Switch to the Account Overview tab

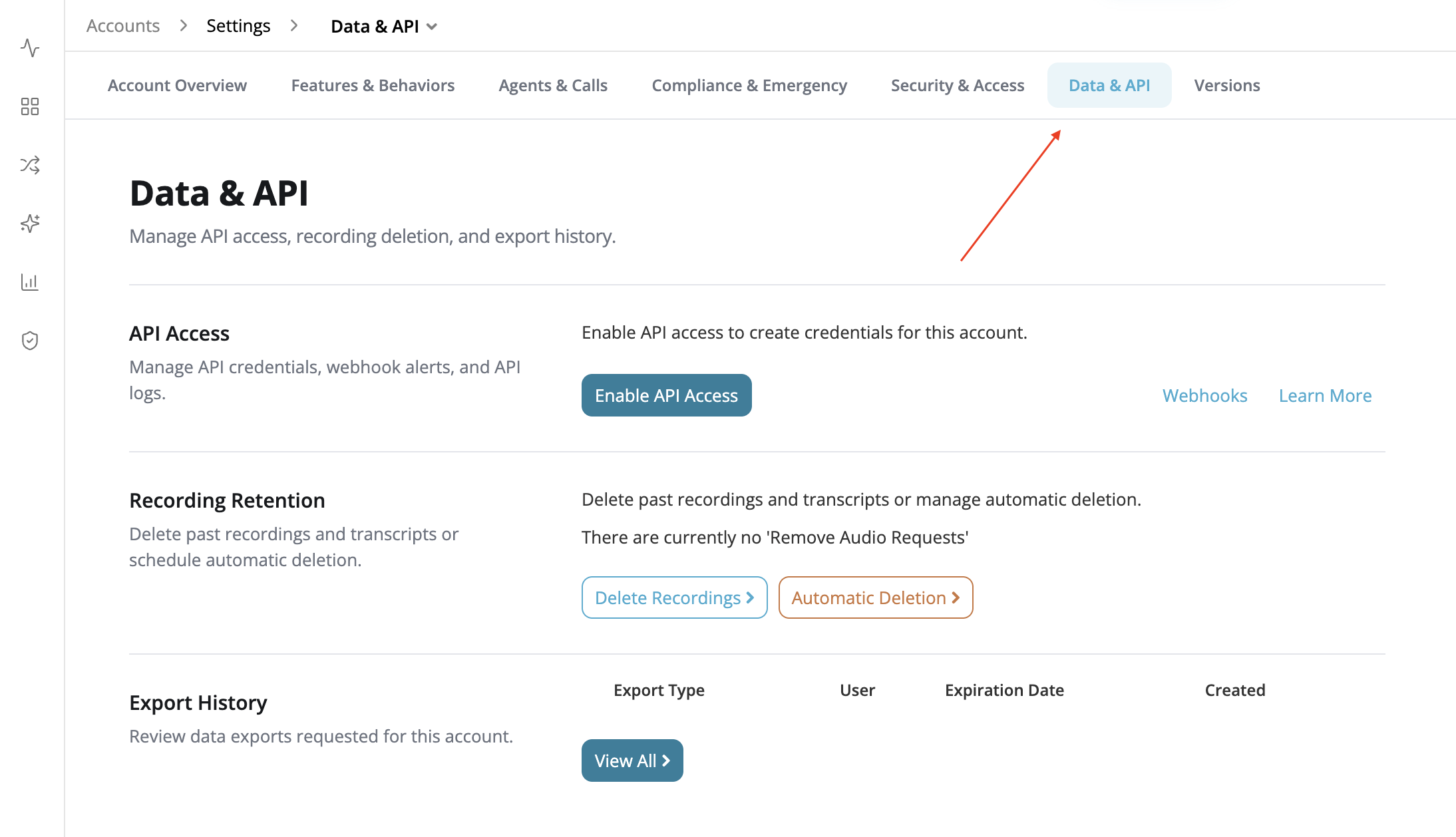pos(177,85)
